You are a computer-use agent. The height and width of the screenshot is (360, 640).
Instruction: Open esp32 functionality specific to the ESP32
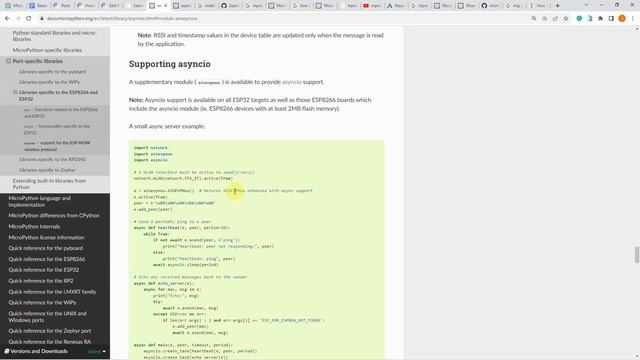57,129
